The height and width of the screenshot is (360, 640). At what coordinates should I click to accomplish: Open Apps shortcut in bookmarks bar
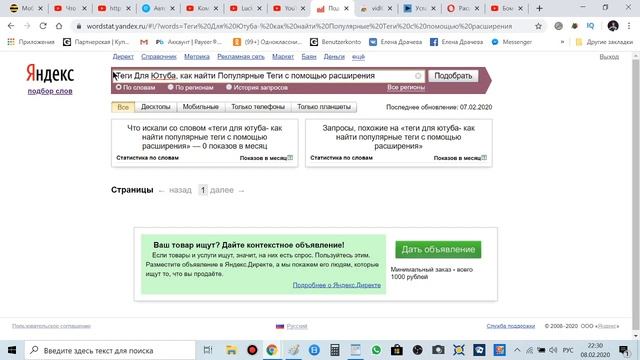click(31, 42)
